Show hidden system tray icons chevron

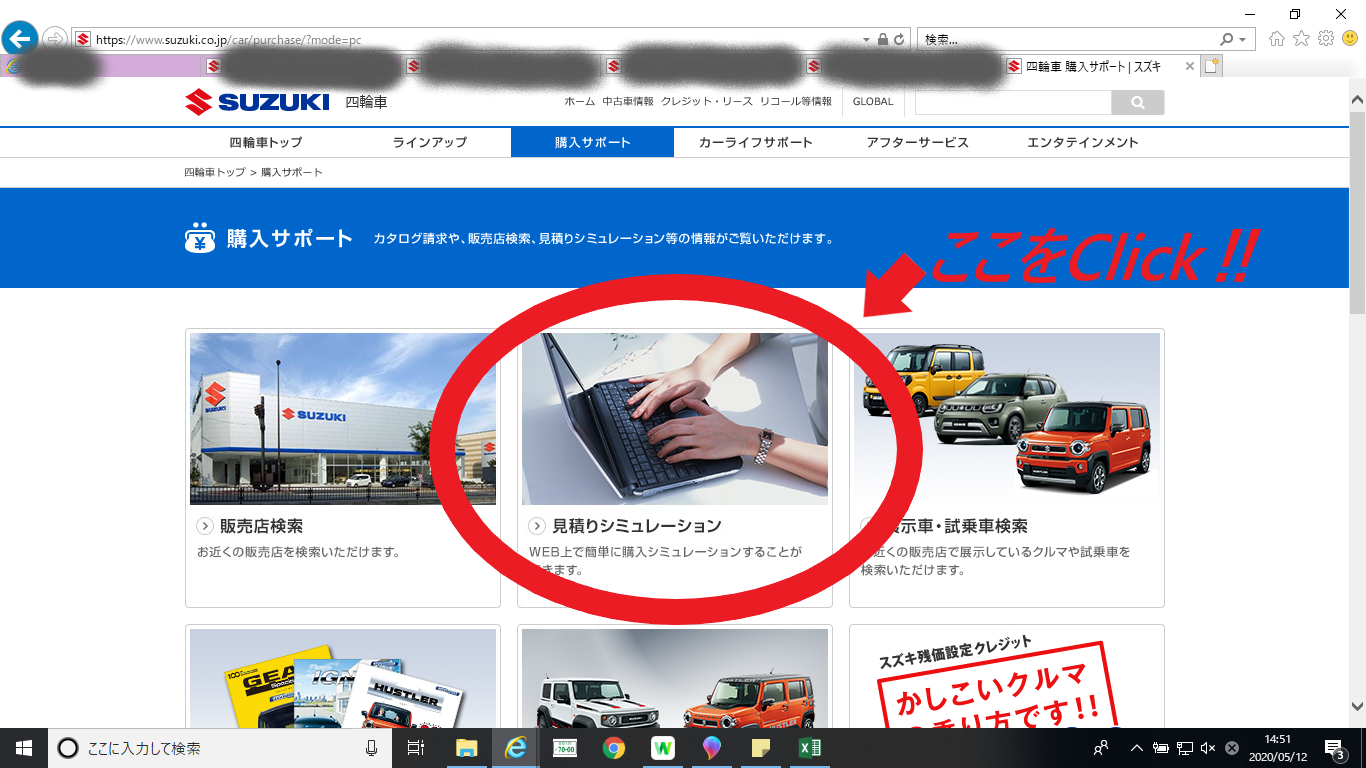[1137, 748]
